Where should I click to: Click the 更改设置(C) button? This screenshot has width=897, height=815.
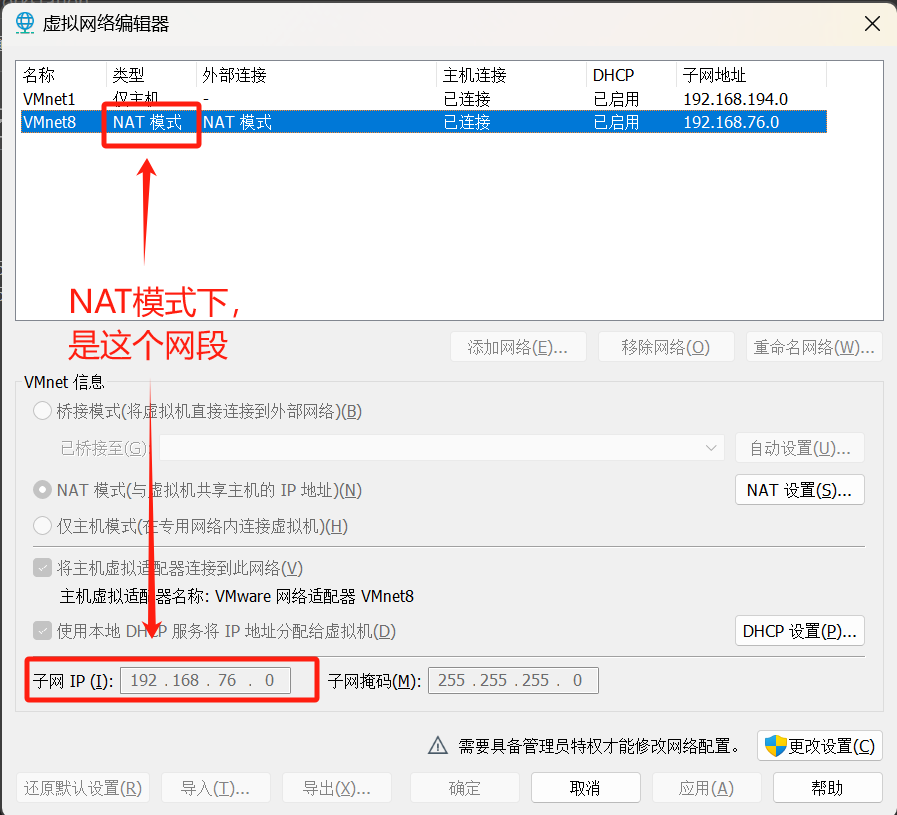(x=820, y=746)
